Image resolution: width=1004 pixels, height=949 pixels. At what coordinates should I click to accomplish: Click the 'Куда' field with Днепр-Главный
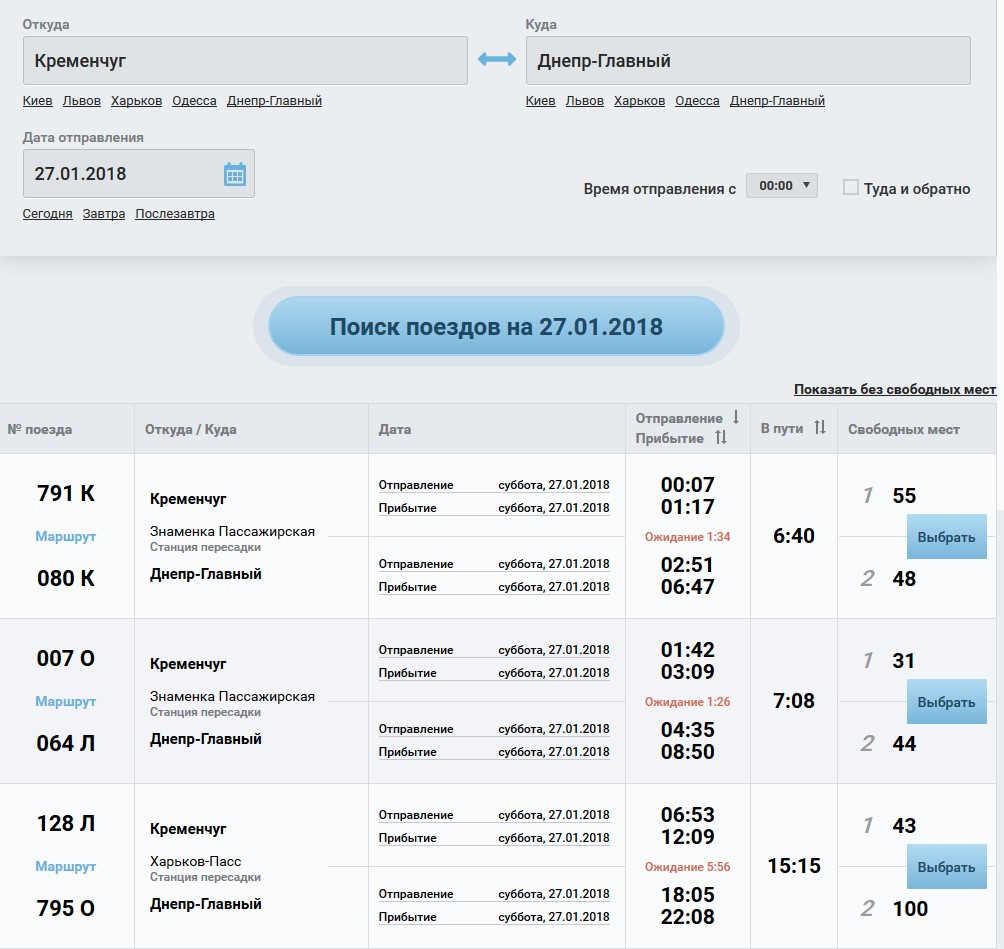(x=748, y=61)
